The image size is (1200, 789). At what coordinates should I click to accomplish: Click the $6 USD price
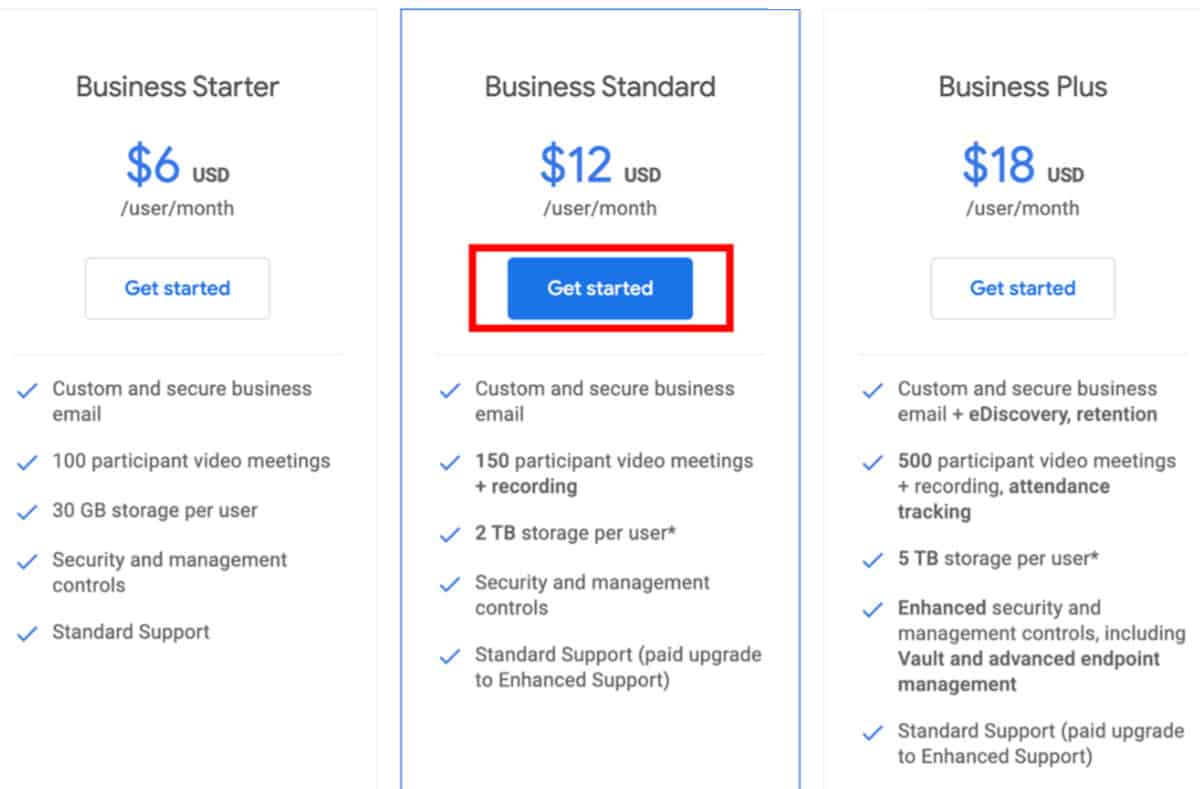click(x=177, y=166)
